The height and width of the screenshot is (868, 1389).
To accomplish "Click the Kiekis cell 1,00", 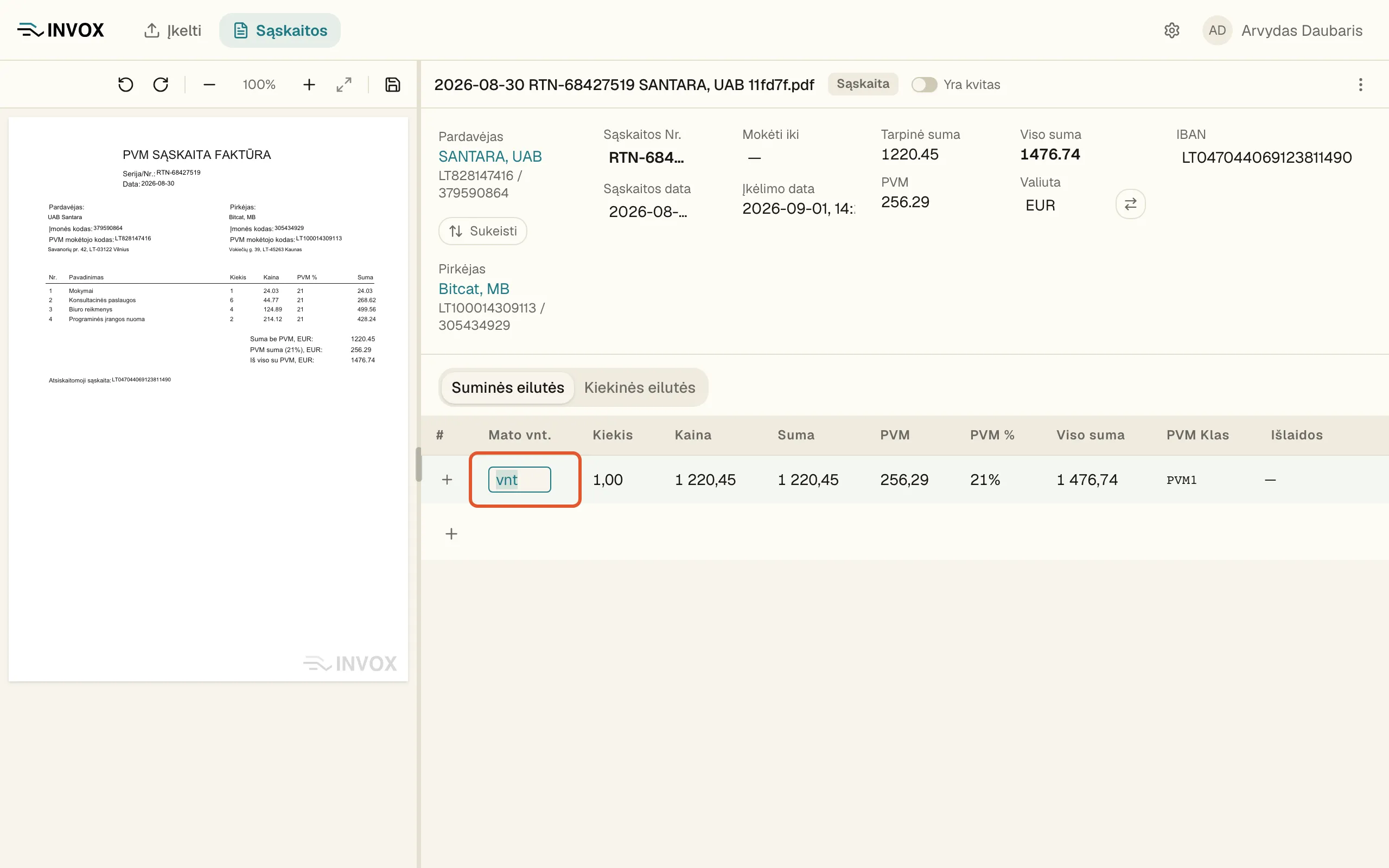I will [x=608, y=480].
